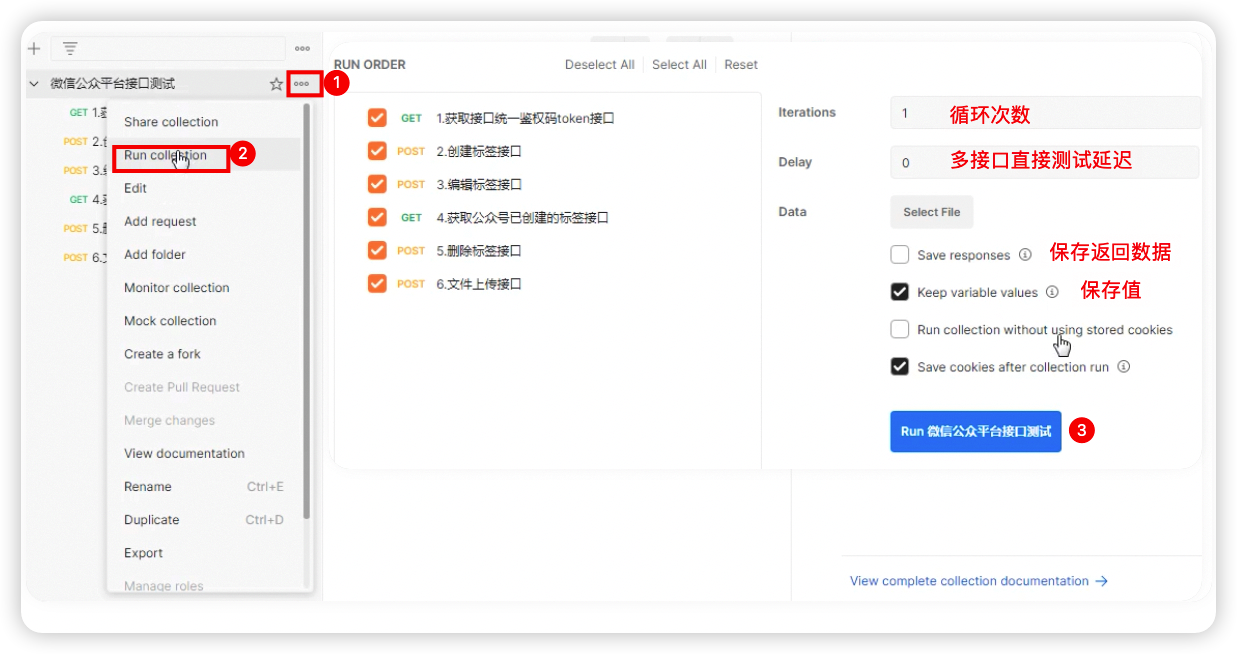Screen dimensions: 1237x654
Task: Click info icon beside Keep variable values
Action: [1052, 293]
